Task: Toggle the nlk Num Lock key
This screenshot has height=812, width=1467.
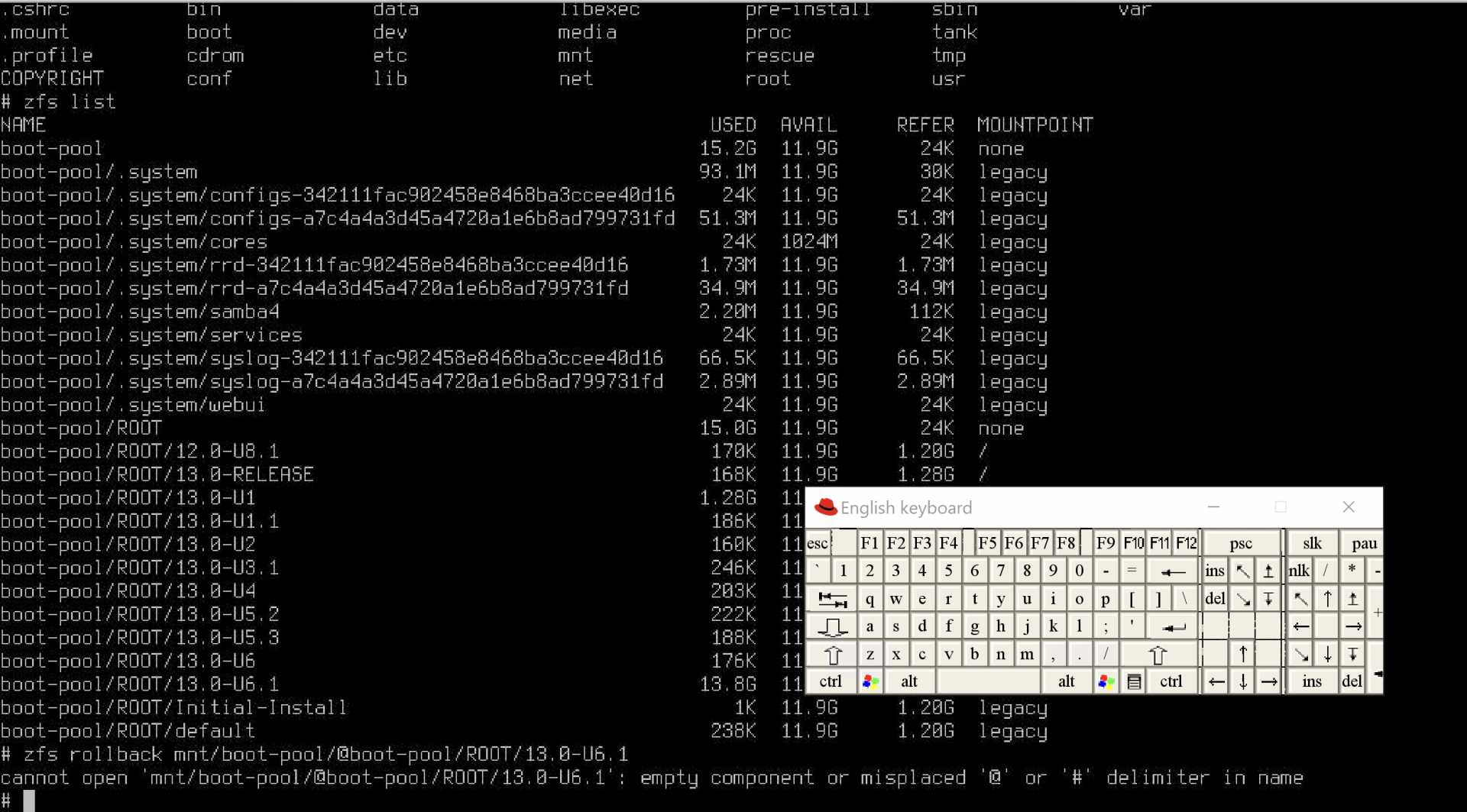Action: point(1299,571)
